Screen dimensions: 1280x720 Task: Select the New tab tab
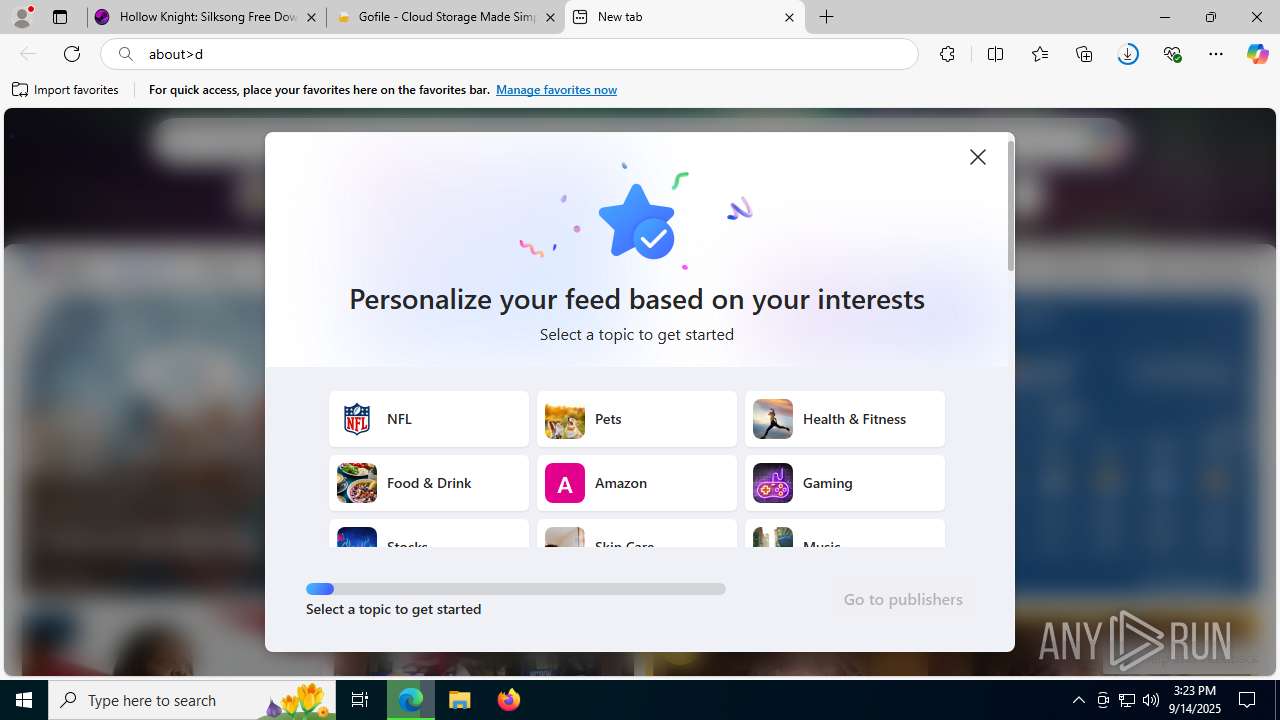tap(685, 17)
